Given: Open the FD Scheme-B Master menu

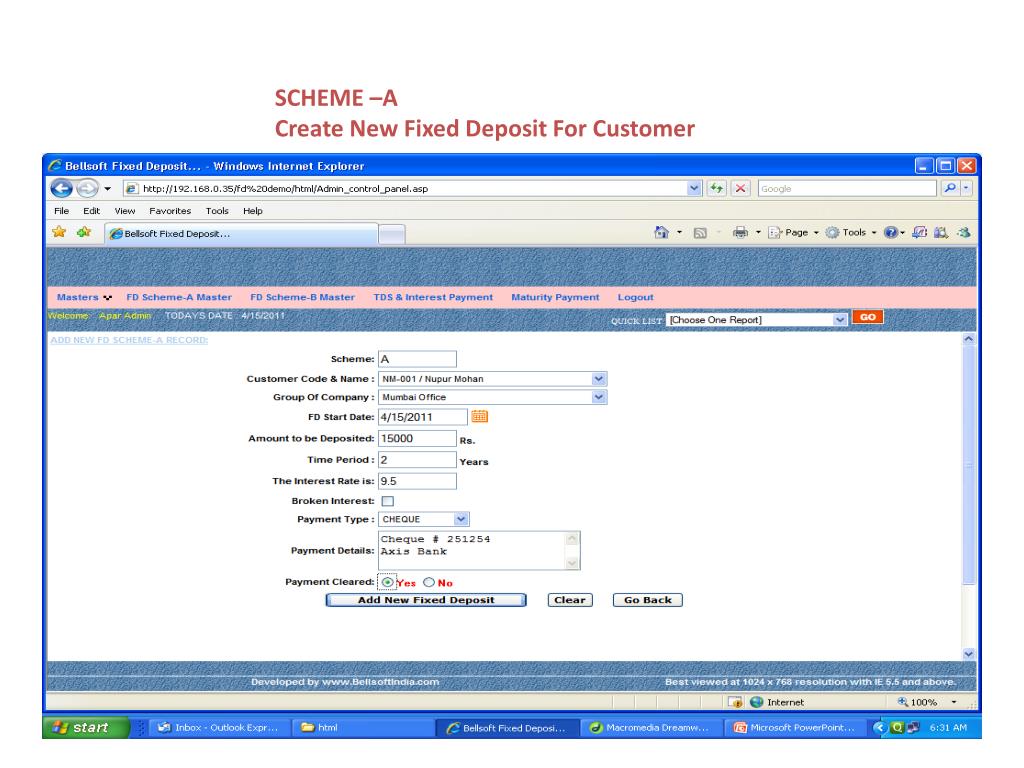Looking at the screenshot, I should 302,297.
